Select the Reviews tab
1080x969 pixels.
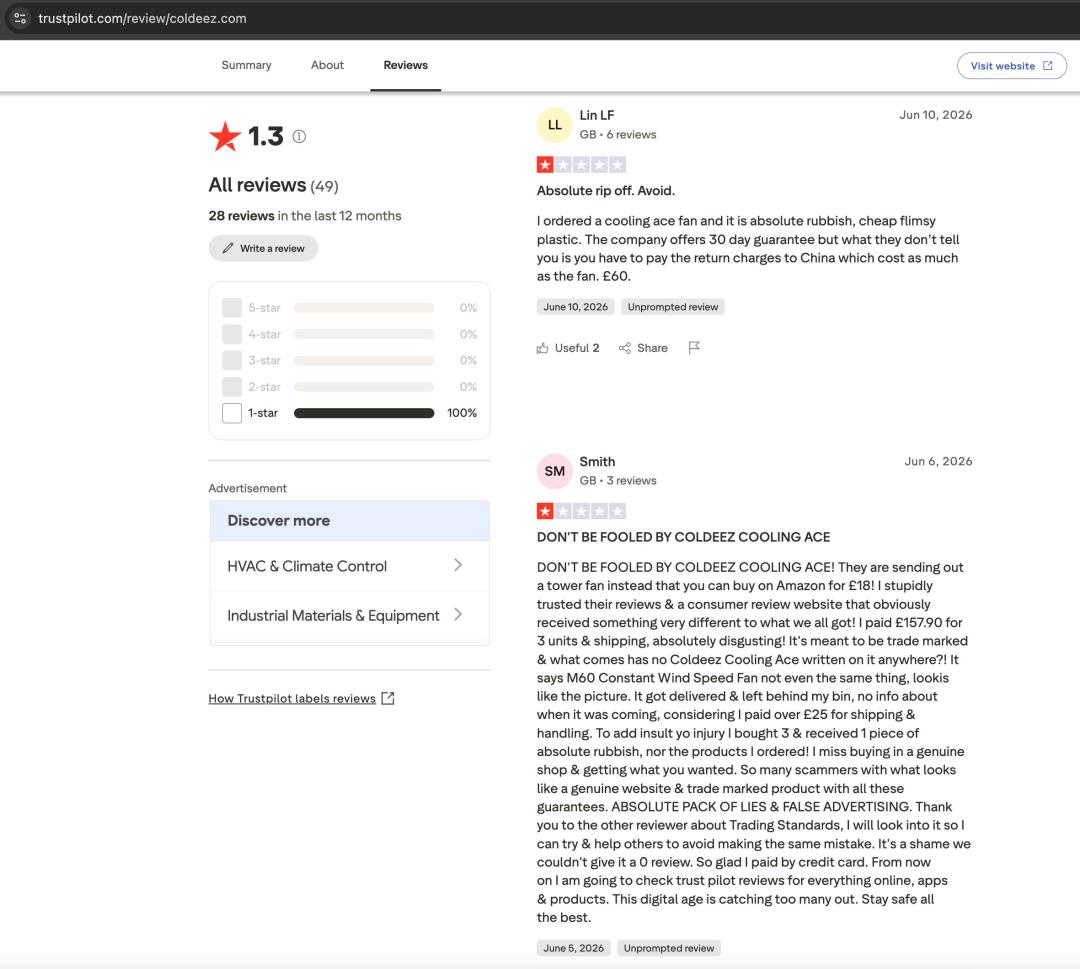tap(405, 65)
